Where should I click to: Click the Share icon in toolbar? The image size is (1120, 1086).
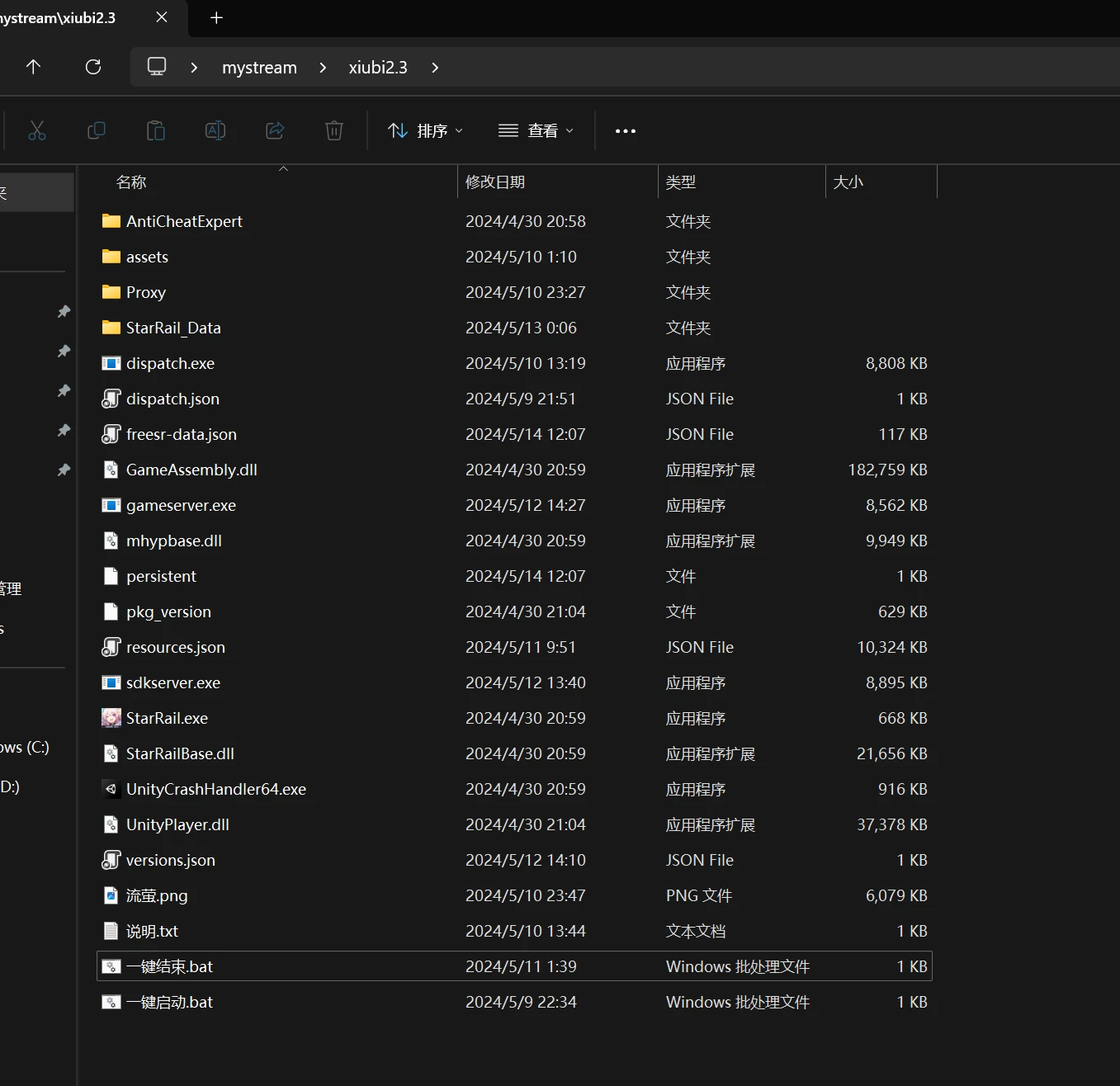275,130
